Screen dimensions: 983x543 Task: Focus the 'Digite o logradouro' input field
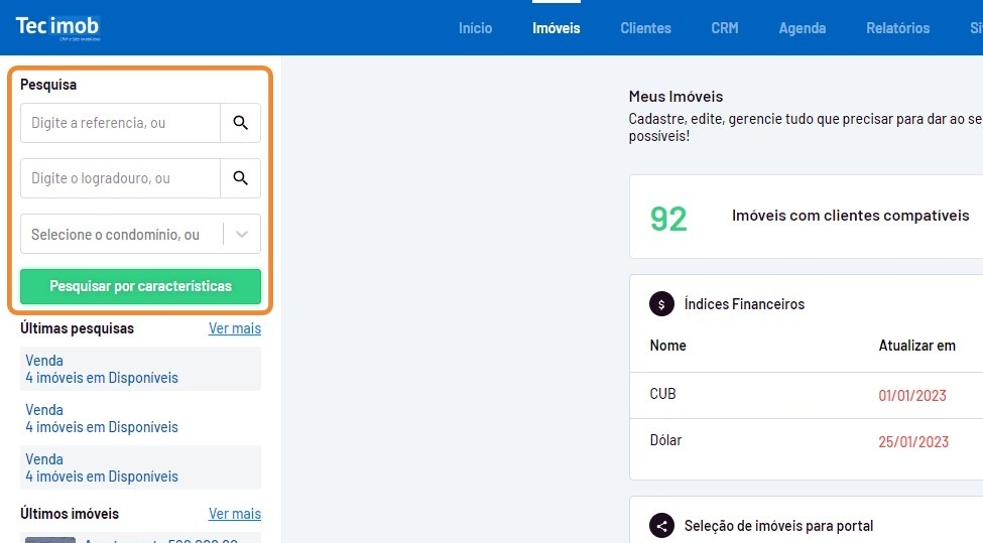click(120, 178)
